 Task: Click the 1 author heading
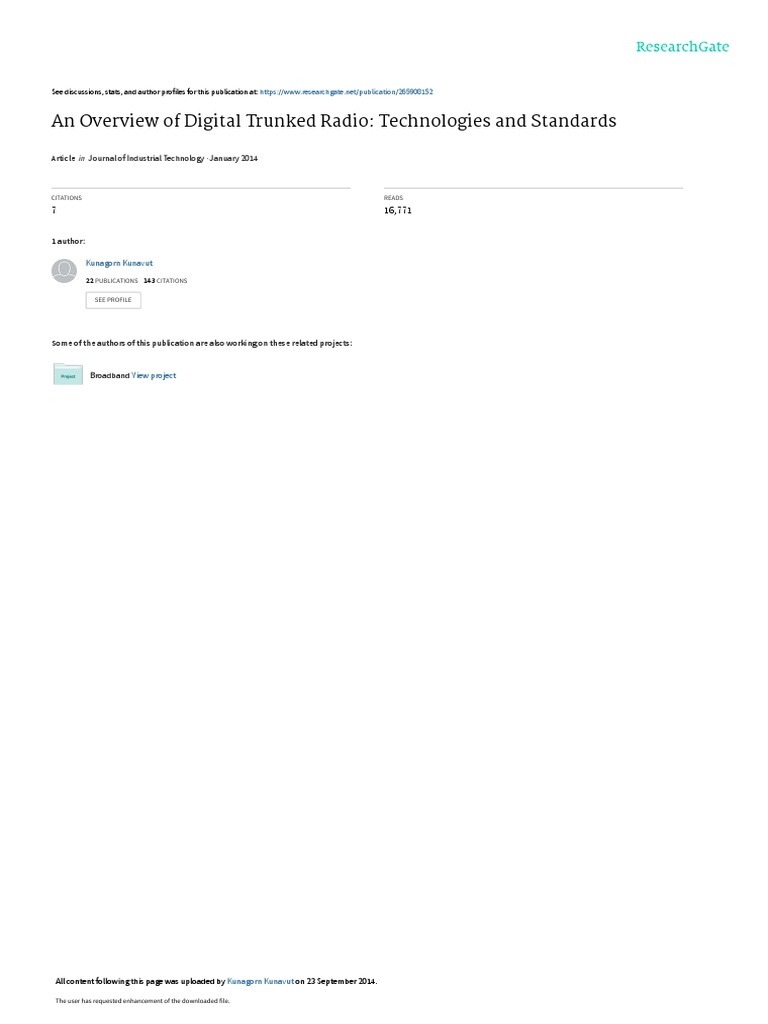coord(68,242)
